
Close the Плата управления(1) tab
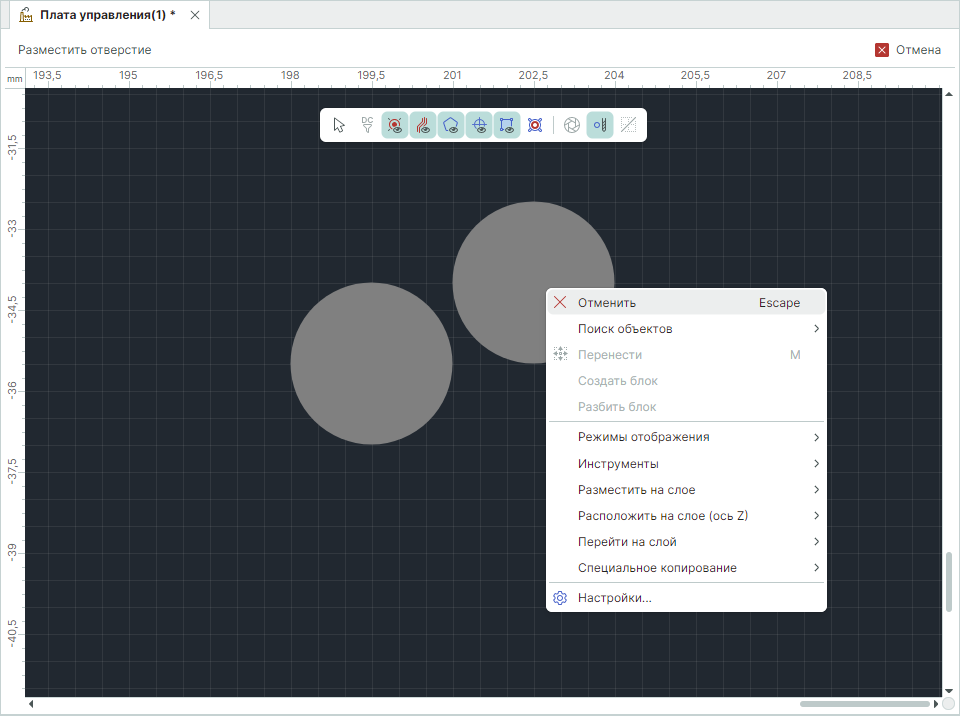pos(195,15)
